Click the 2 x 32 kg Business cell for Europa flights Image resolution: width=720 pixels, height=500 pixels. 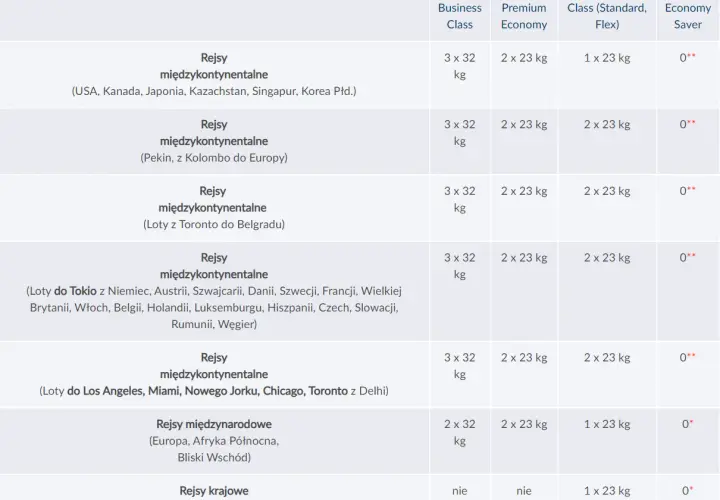coord(460,433)
